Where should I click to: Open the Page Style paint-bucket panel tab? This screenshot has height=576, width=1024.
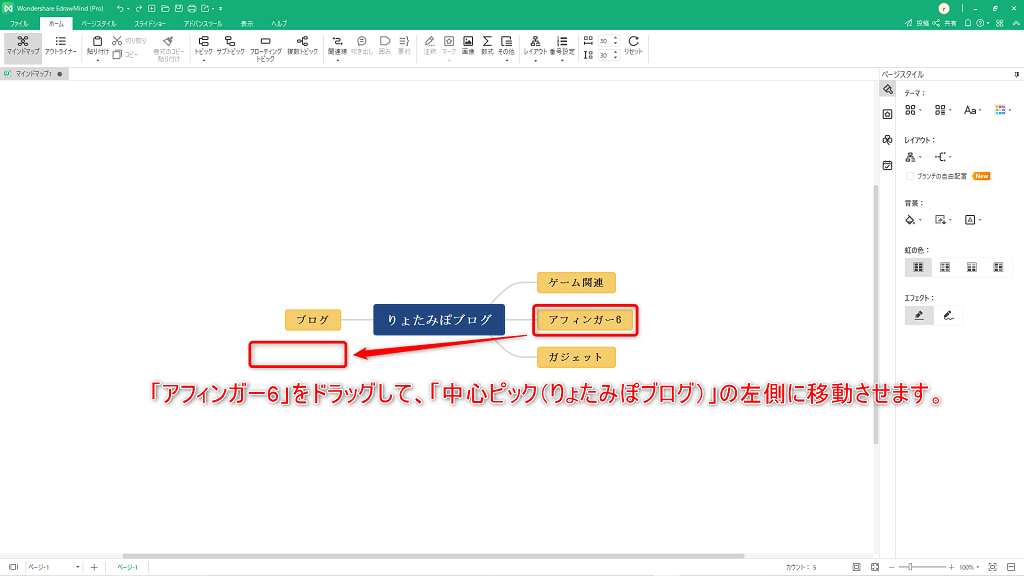tap(888, 89)
